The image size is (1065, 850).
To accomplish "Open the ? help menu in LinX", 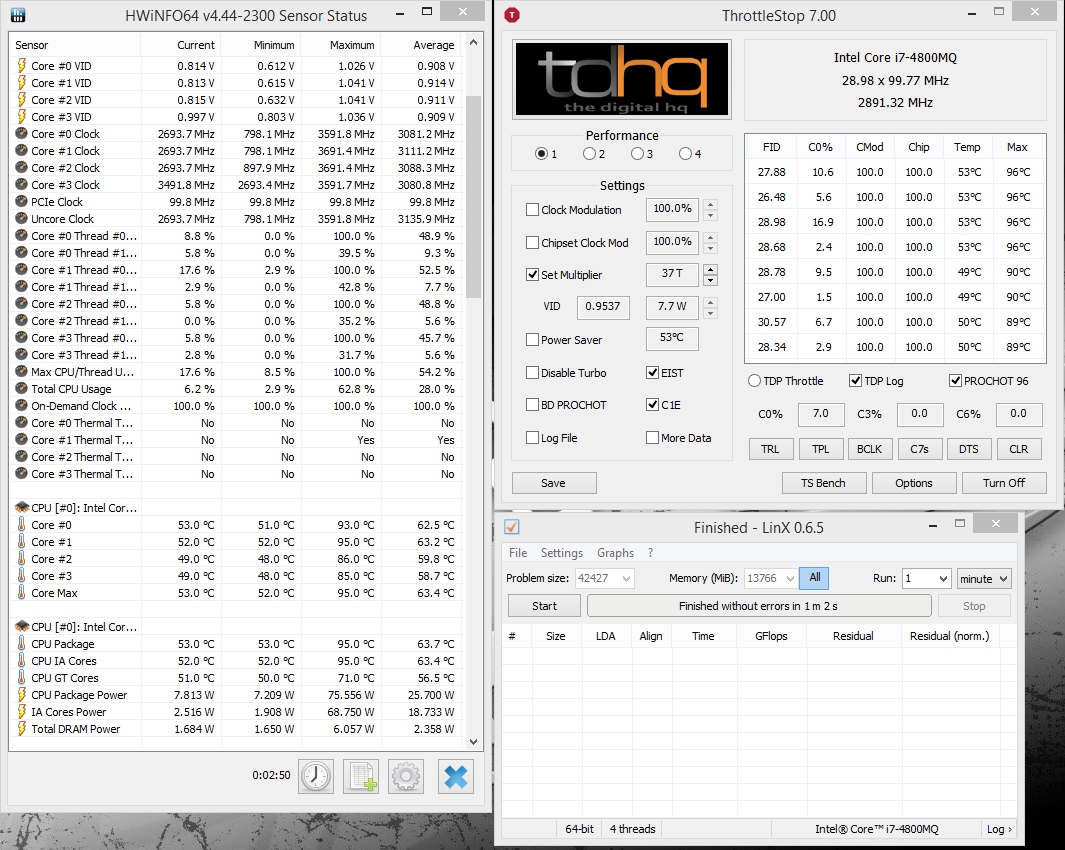I will click(651, 552).
